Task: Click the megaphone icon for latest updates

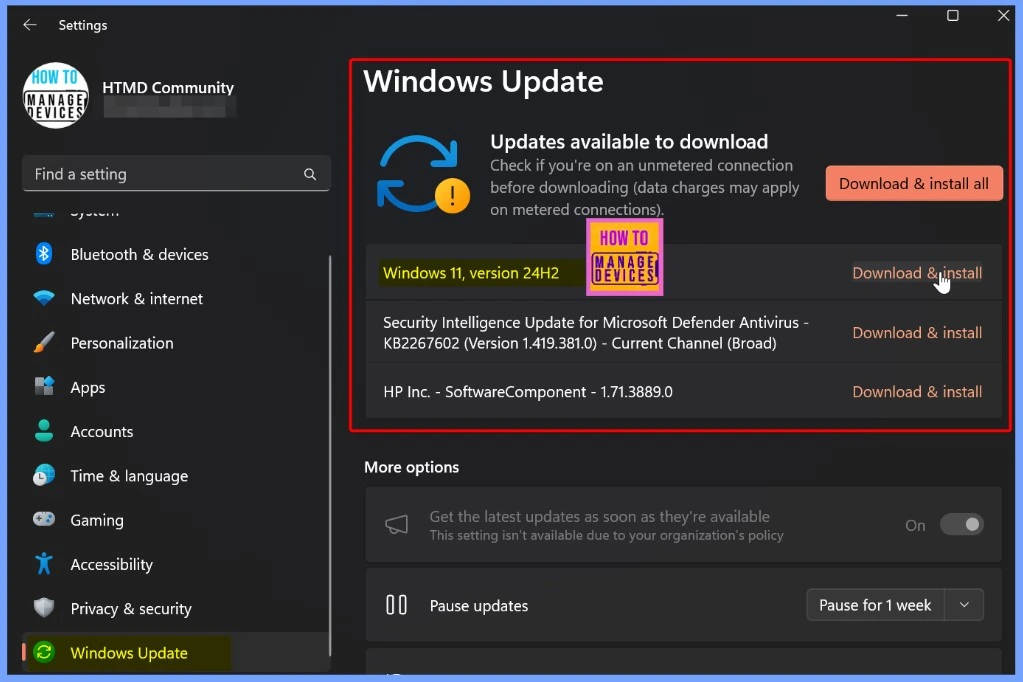Action: [x=397, y=525]
